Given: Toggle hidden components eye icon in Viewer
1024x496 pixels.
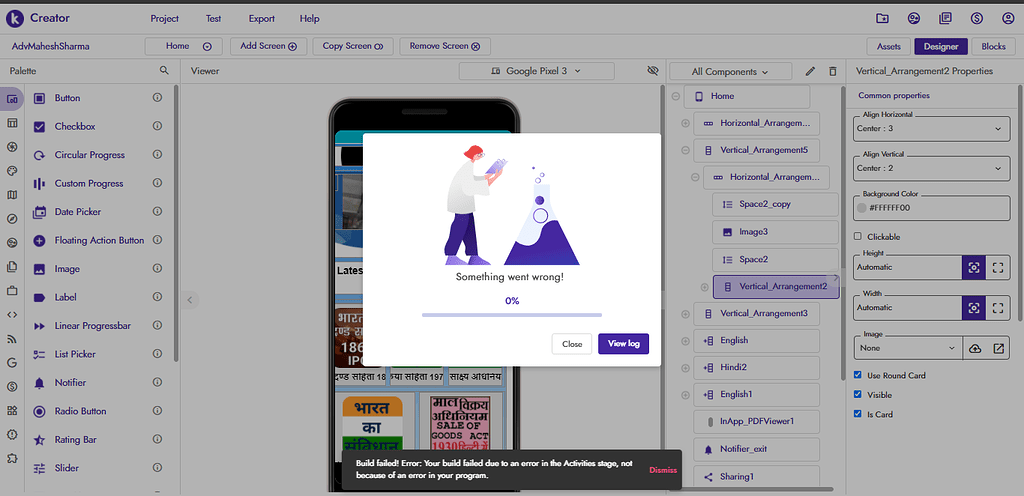Looking at the screenshot, I should coord(653,72).
